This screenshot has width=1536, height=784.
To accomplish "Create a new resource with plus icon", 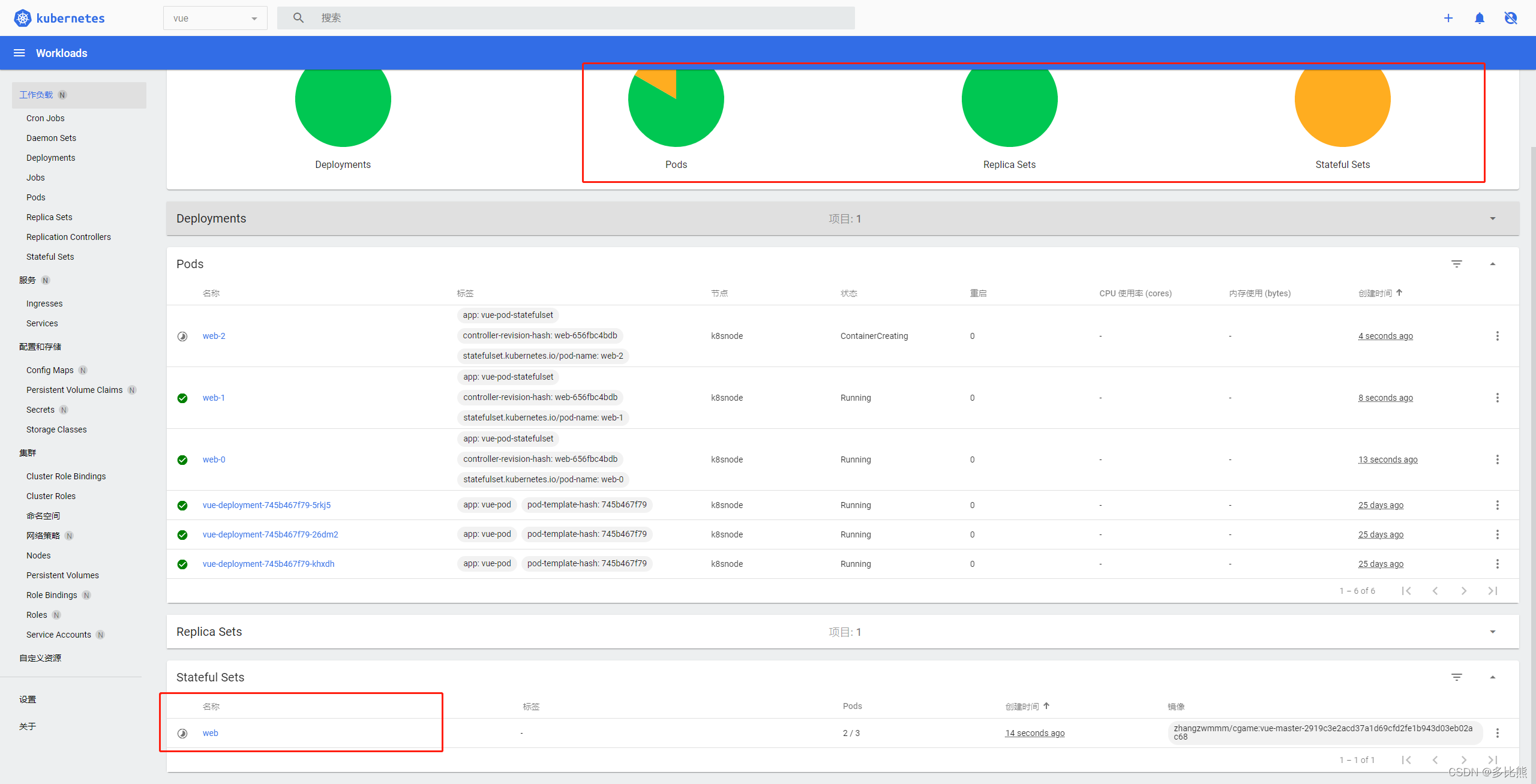I will [x=1448, y=18].
